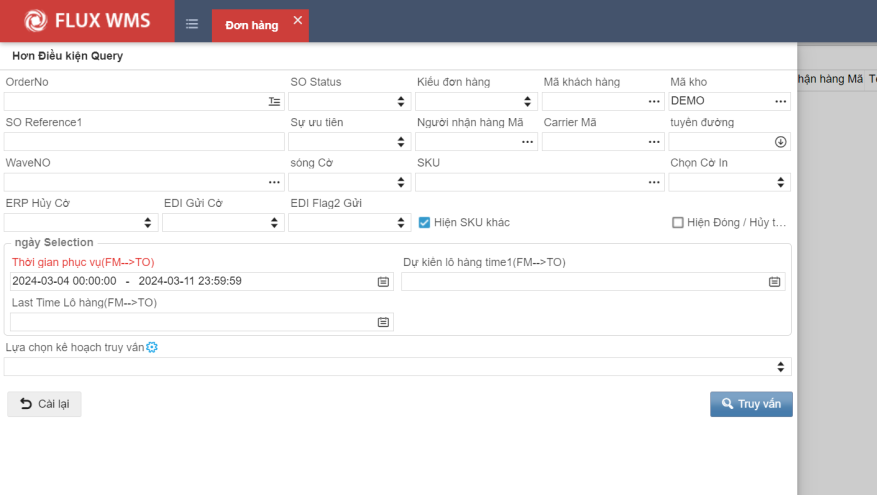The width and height of the screenshot is (877, 495).
Task: Open Carrier Mã lookup dots
Action: pyautogui.click(x=654, y=142)
